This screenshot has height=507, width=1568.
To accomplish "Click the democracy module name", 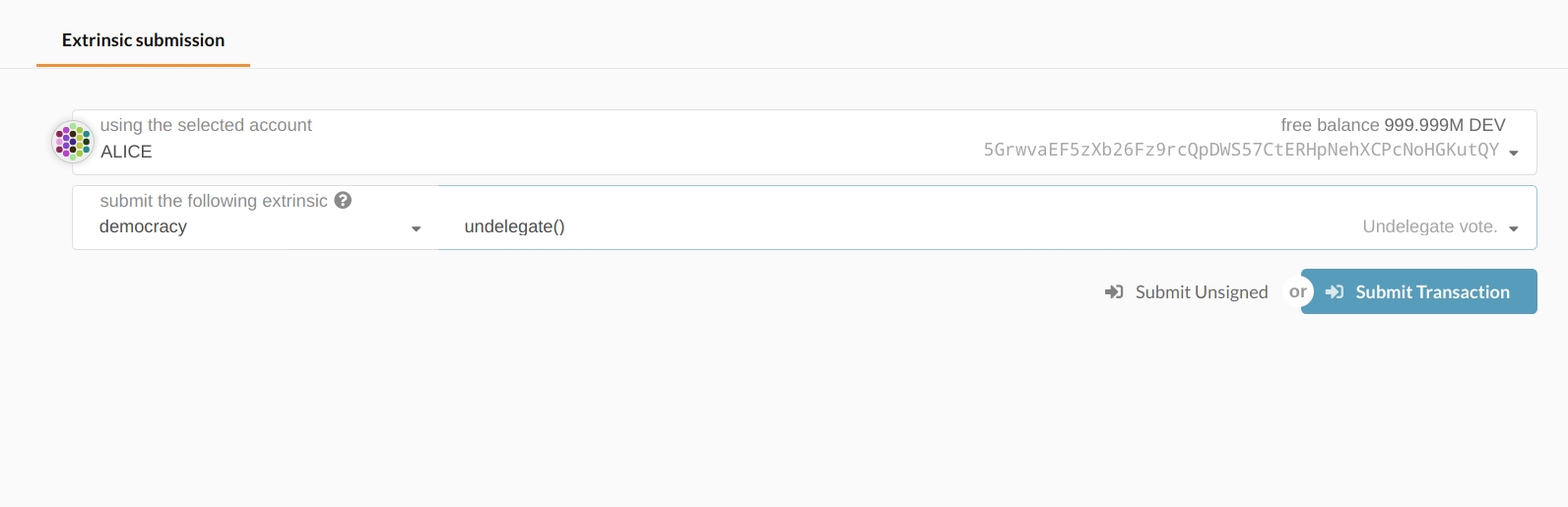I will (x=143, y=226).
